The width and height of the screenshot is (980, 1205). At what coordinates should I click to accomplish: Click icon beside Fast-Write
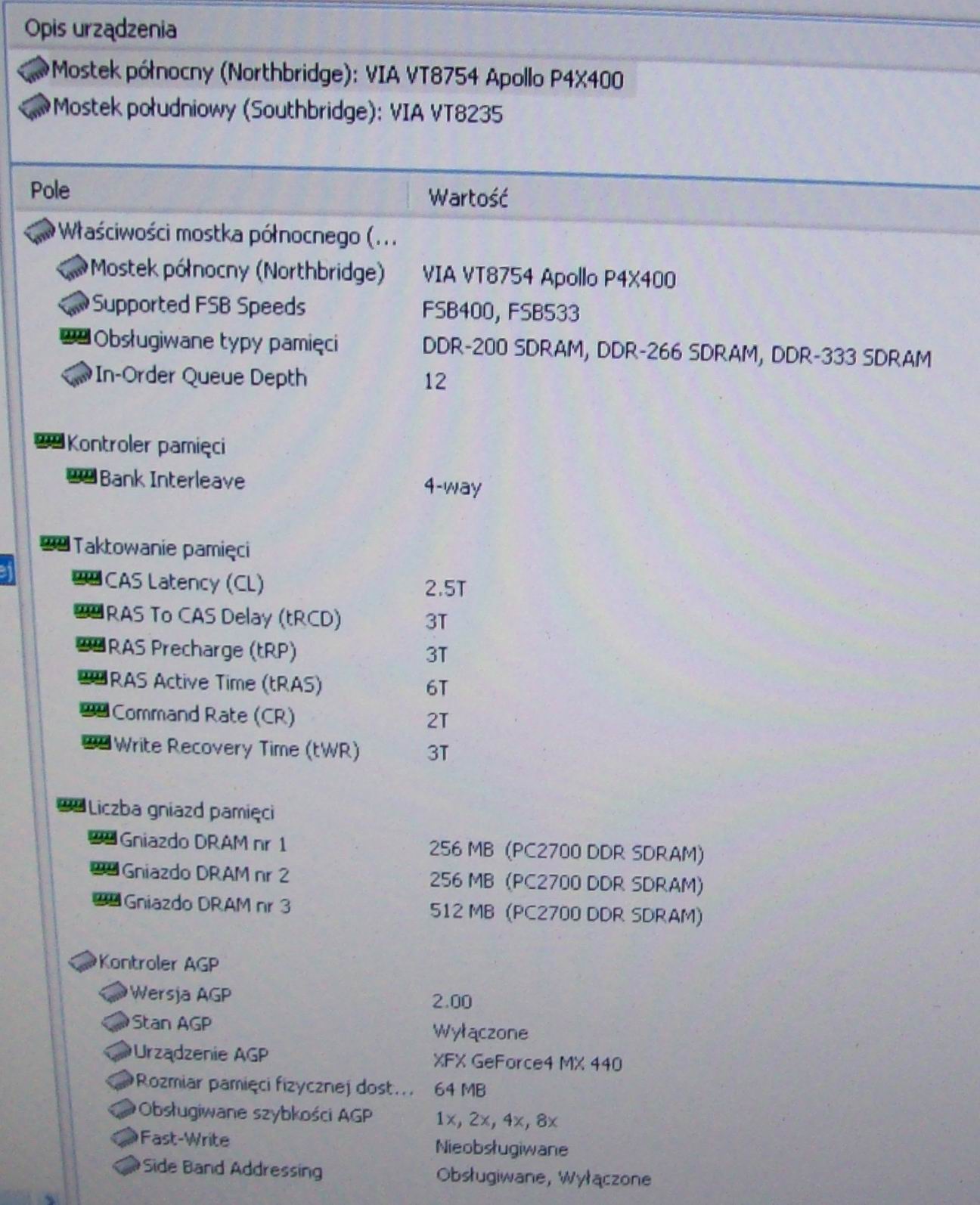[x=125, y=1136]
